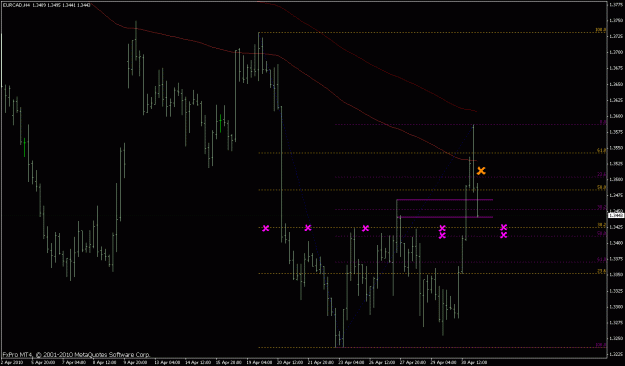
Task: Click the 1.3700 price scale label
Action: pyautogui.click(x=617, y=53)
